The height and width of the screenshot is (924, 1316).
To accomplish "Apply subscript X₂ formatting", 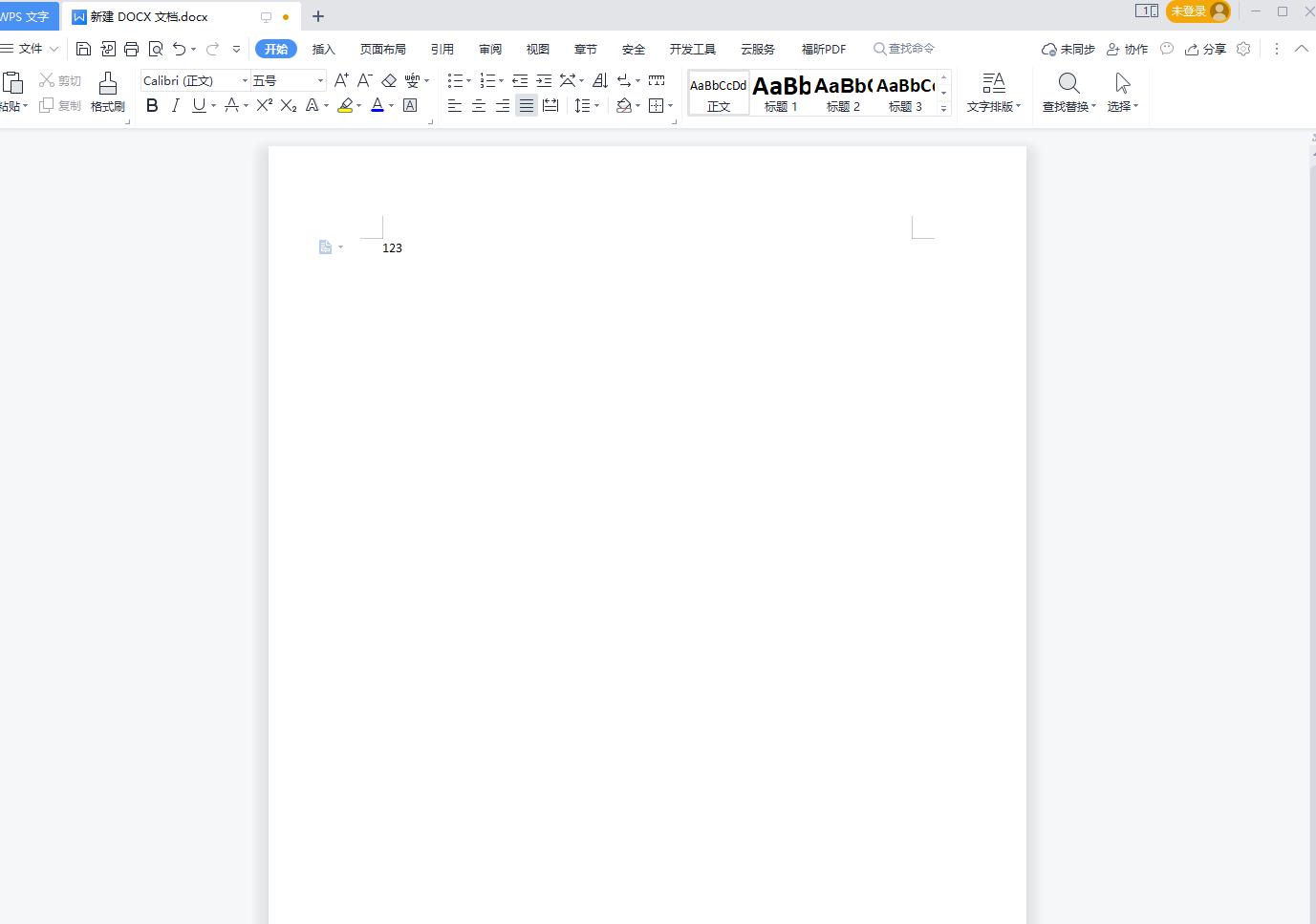I will click(x=288, y=105).
